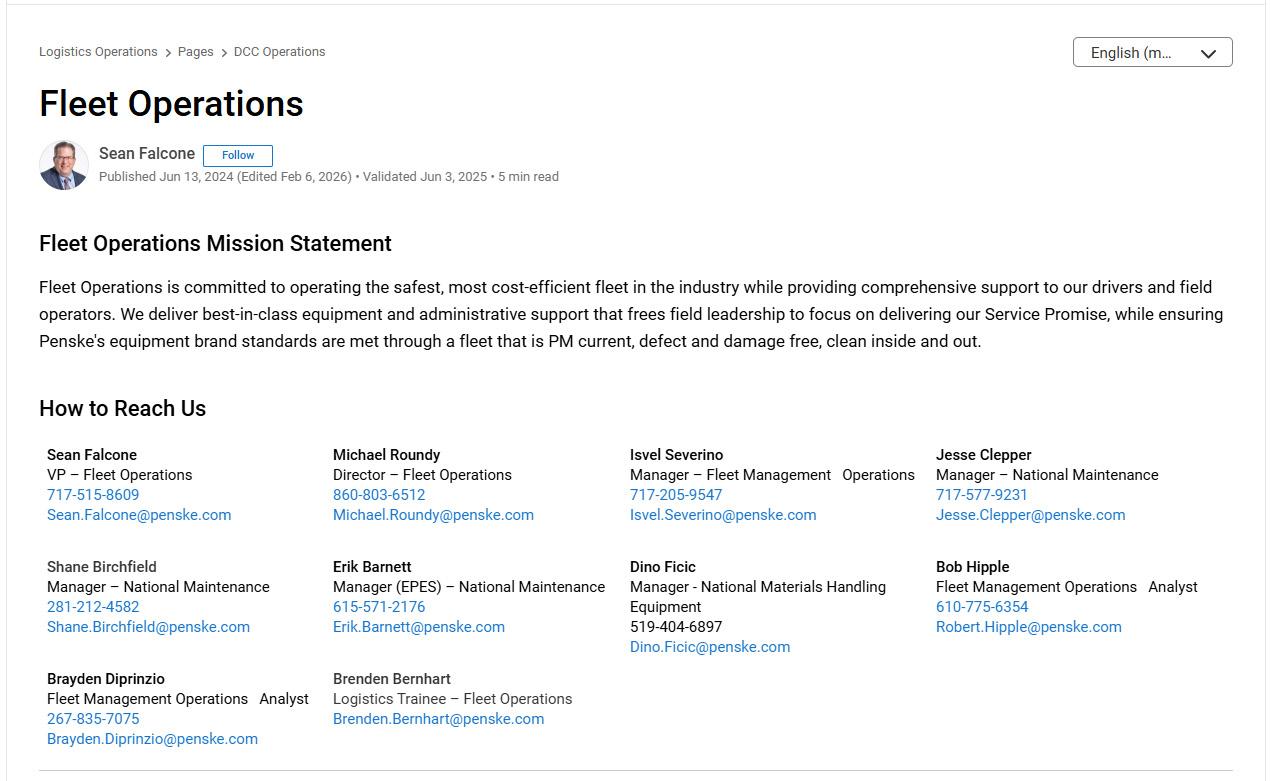Open the Pages breadcrumb link

195,52
